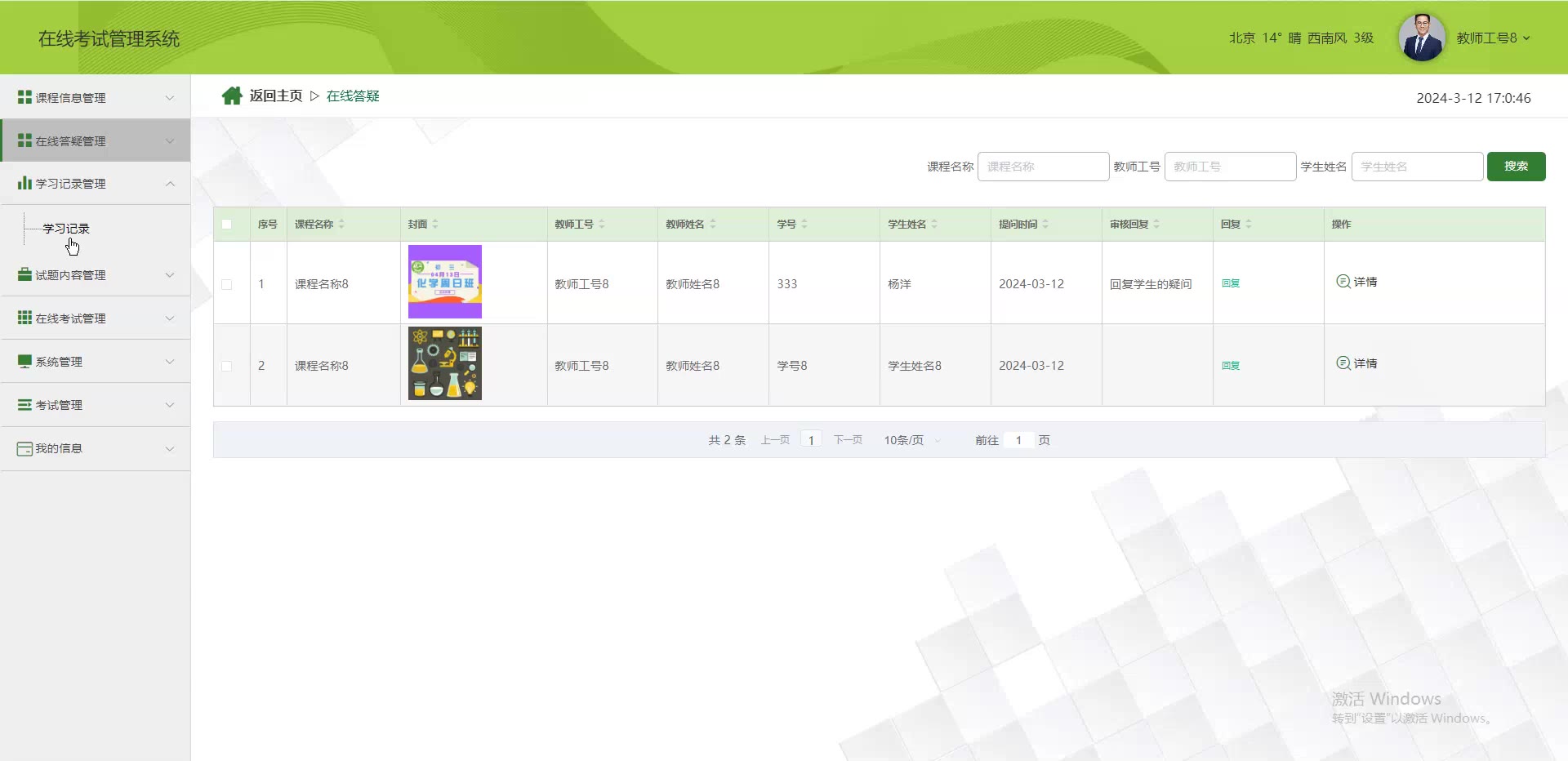This screenshot has width=1568, height=761.
Task: Check the checkbox for row 1 杨洋
Action: (227, 284)
